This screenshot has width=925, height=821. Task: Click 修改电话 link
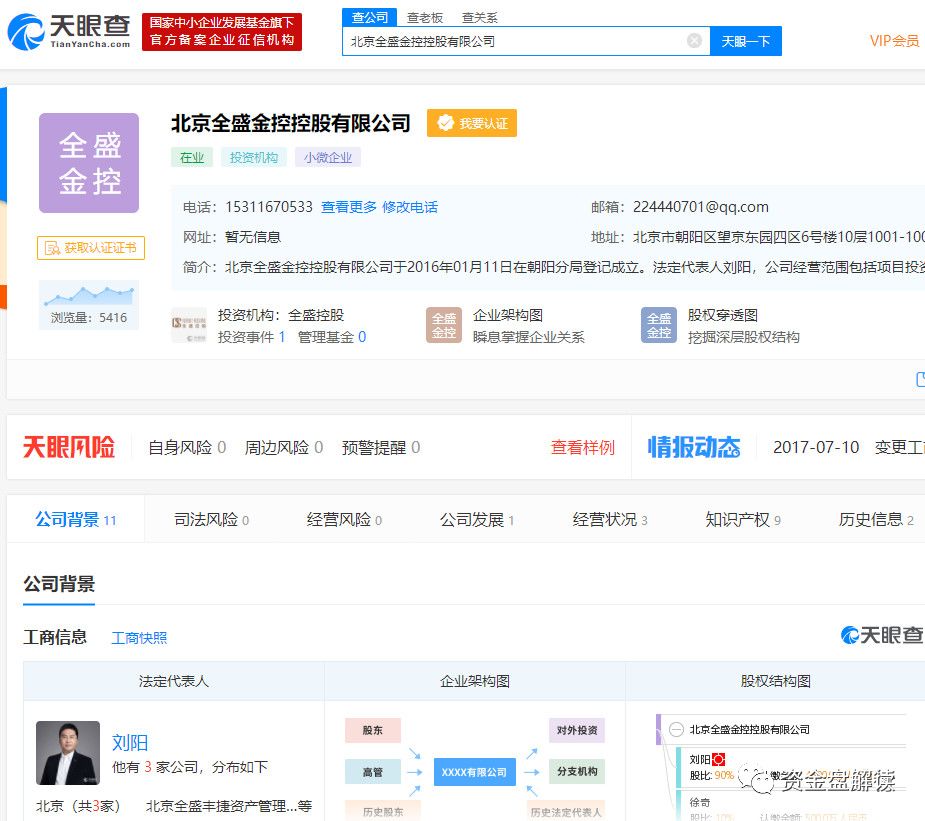410,207
